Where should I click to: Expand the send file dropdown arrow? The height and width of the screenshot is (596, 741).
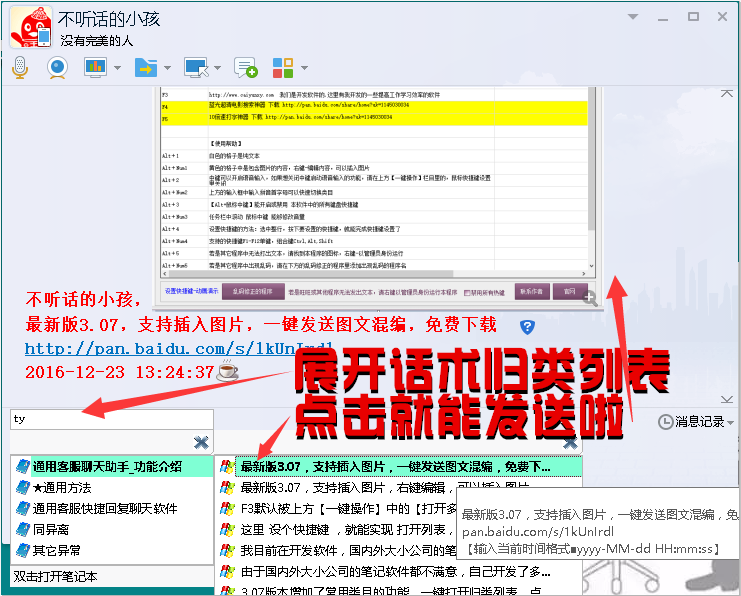click(x=167, y=68)
